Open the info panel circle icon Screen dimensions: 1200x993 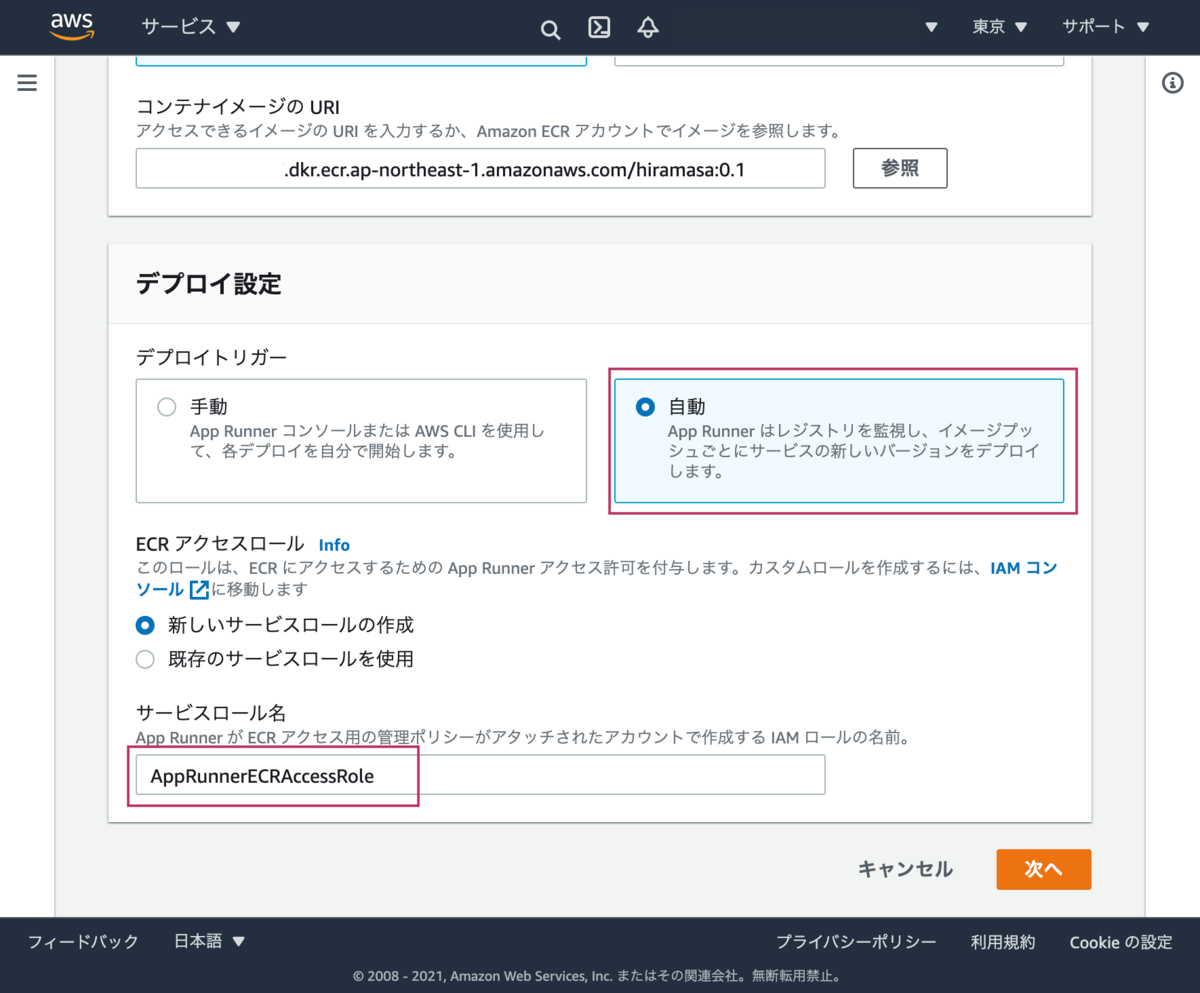1173,83
